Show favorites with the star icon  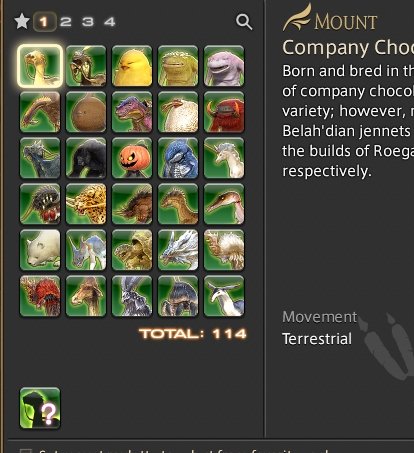[x=22, y=22]
